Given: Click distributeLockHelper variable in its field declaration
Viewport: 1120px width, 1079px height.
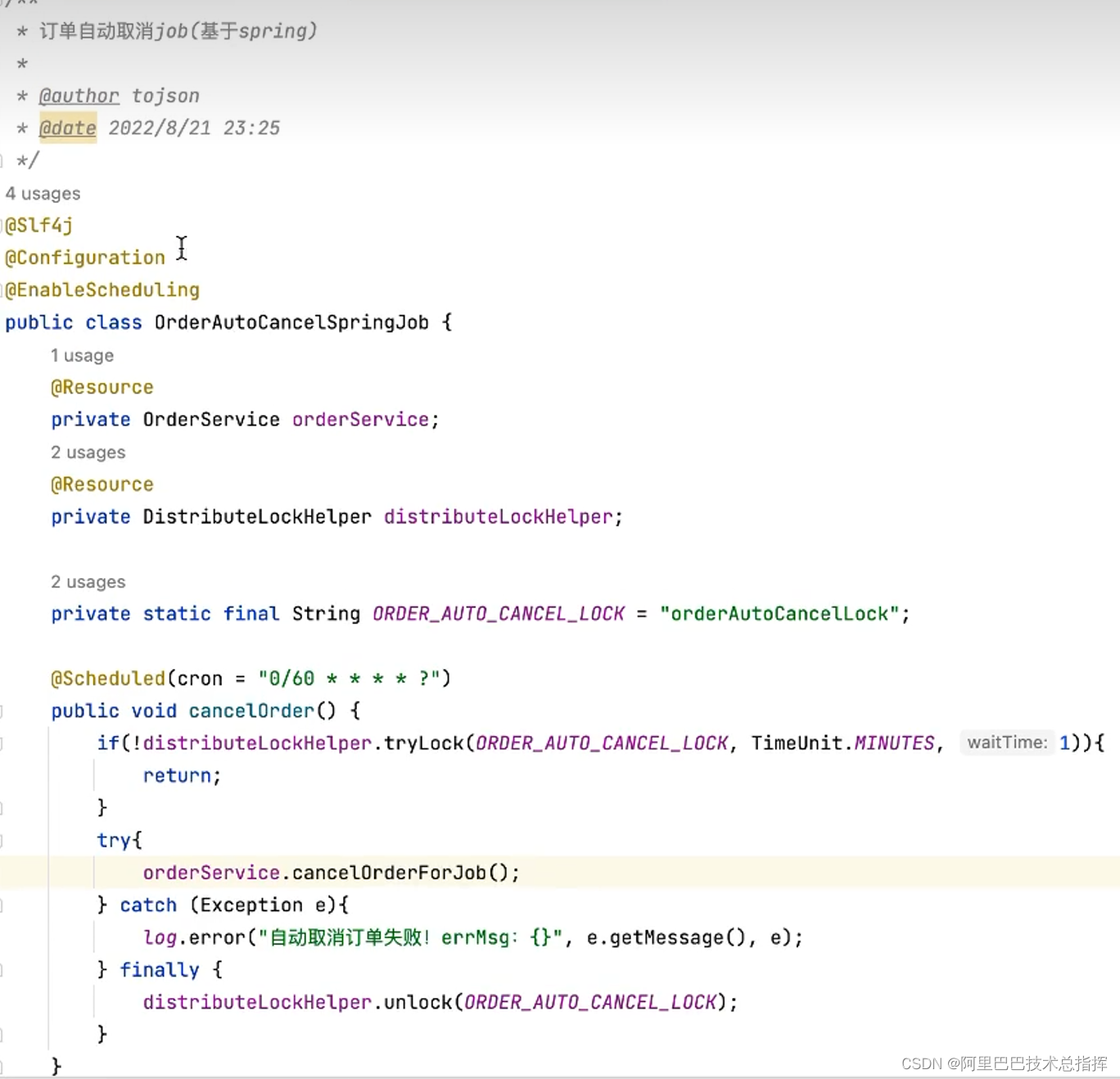Looking at the screenshot, I should point(499,517).
